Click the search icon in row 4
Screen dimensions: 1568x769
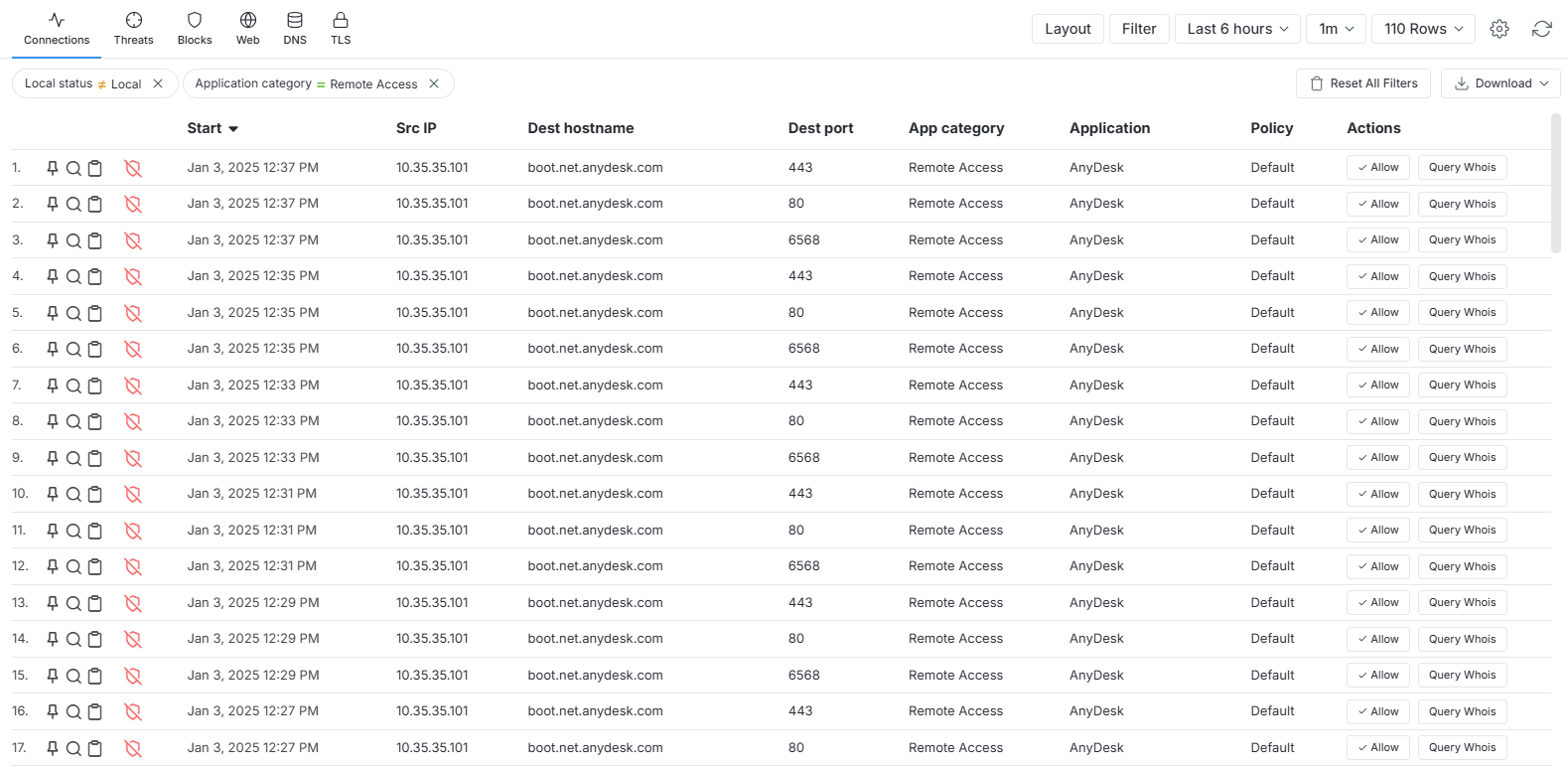[73, 276]
